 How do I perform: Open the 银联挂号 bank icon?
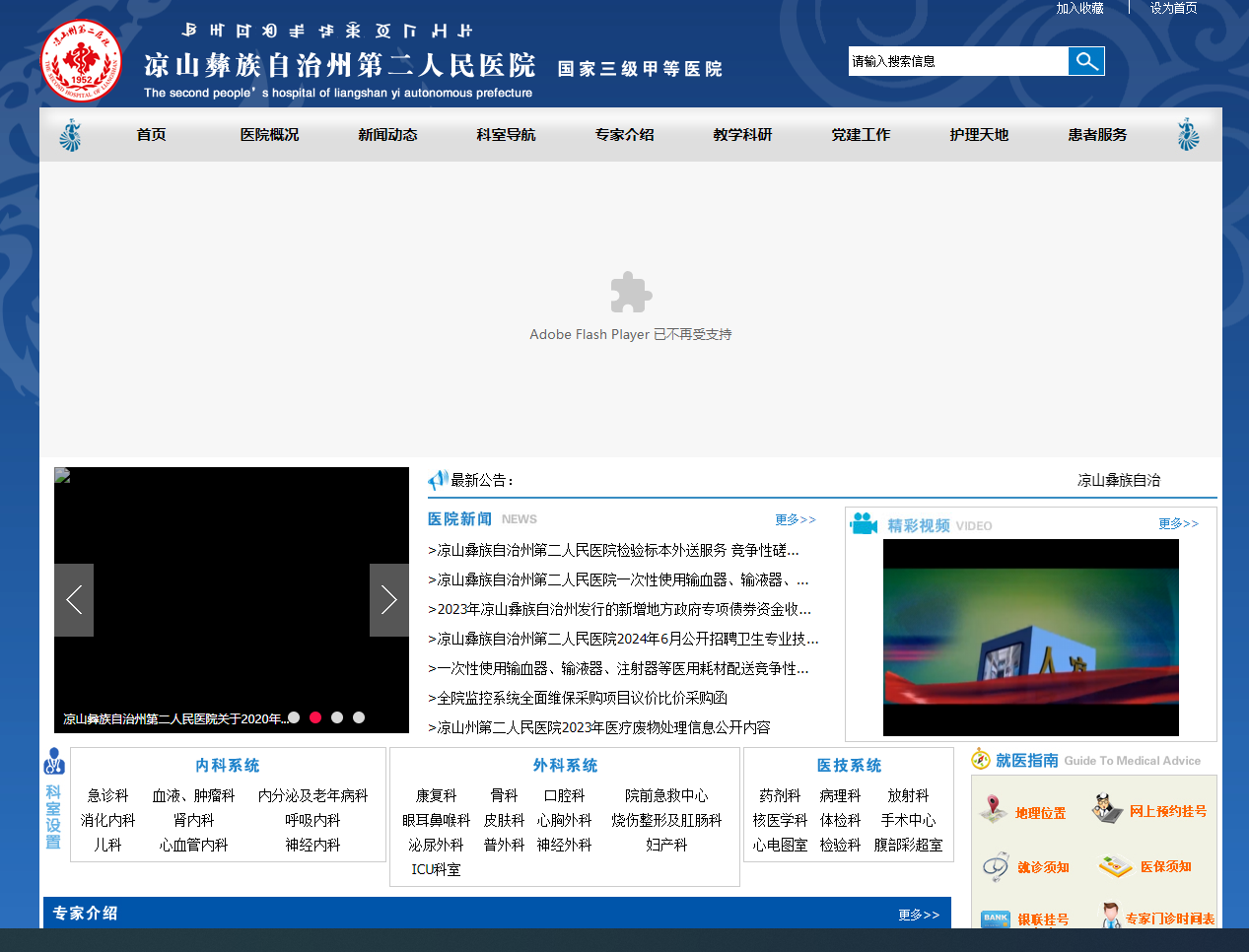point(996,918)
